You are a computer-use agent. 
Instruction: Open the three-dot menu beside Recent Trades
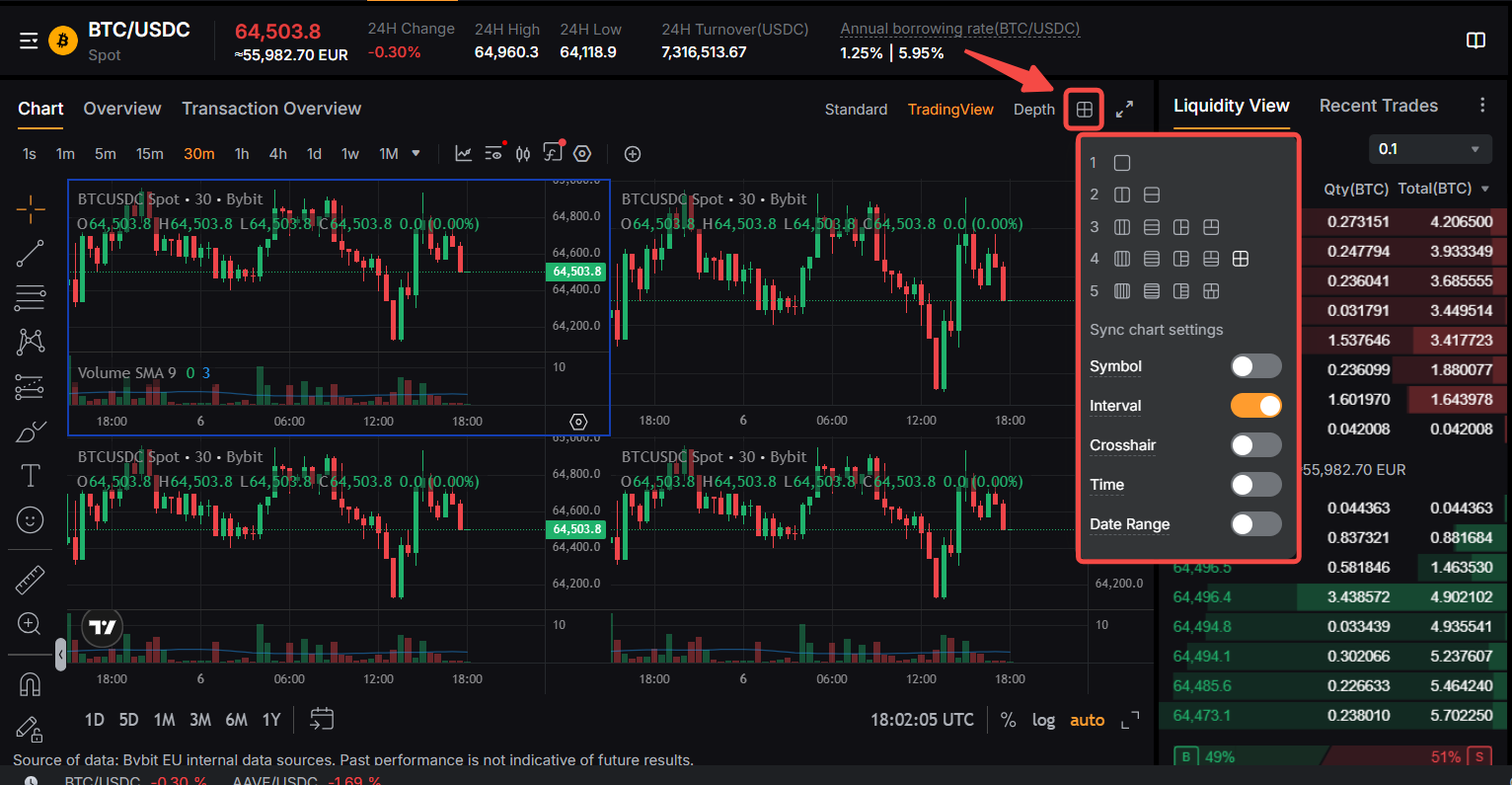(x=1481, y=106)
